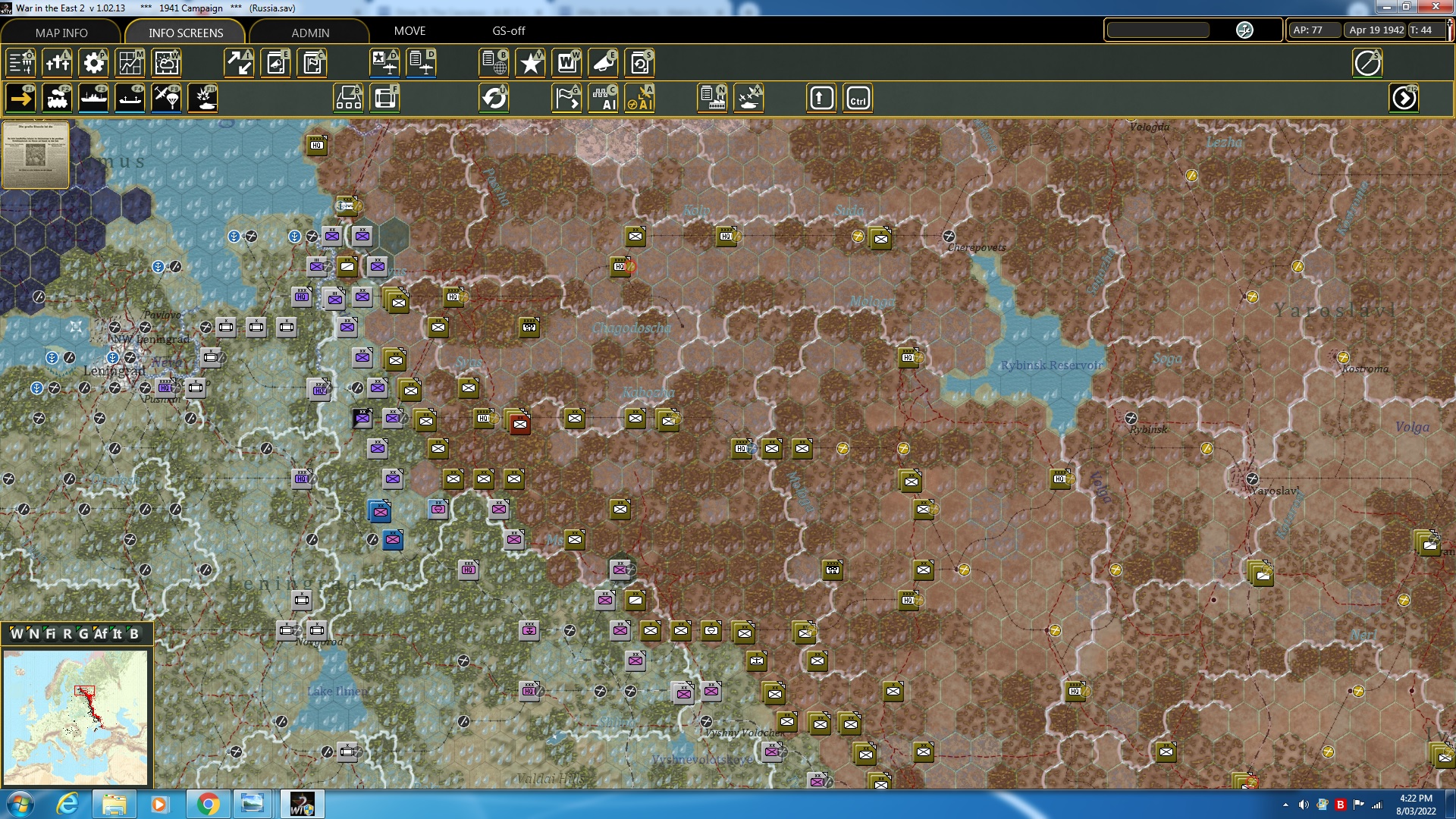The image size is (1456, 819).
Task: Toggle the G nation filter
Action: [x=83, y=634]
